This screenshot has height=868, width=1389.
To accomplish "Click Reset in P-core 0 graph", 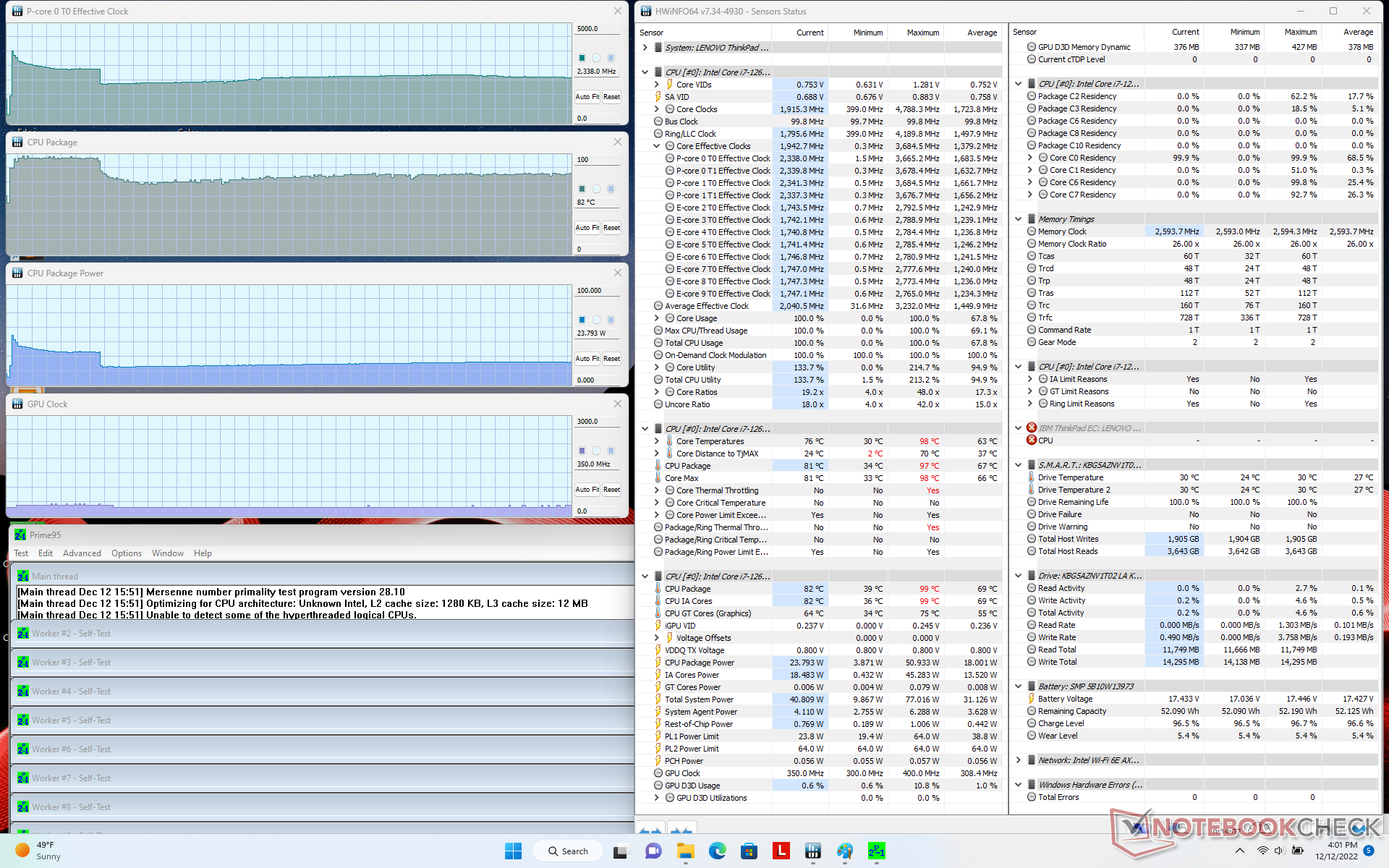I will point(611,97).
